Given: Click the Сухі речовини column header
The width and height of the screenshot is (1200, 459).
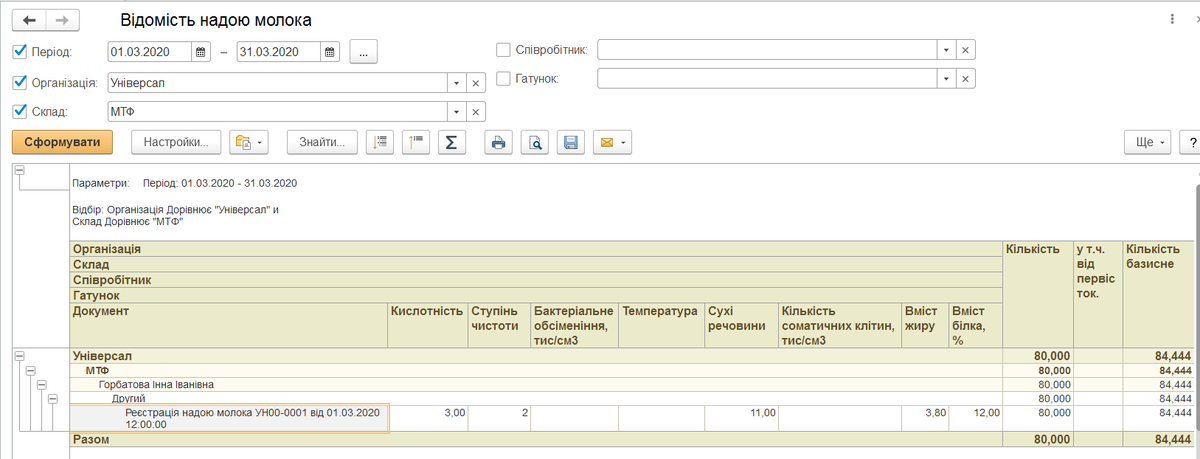Looking at the screenshot, I should coord(741,326).
